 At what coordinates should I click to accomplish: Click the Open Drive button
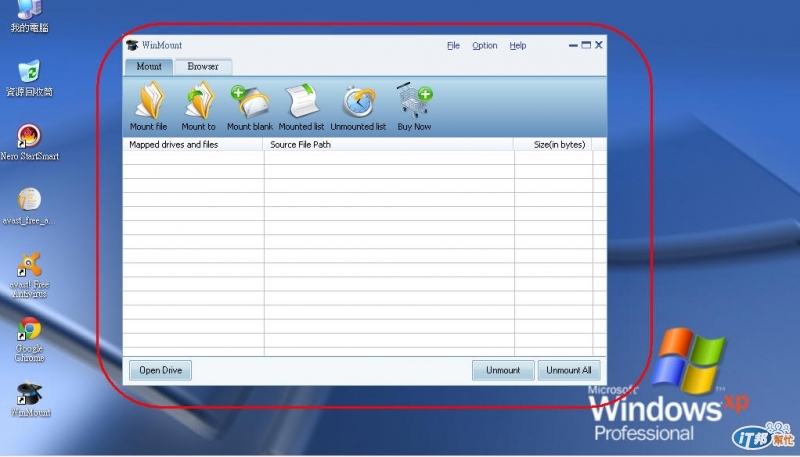(x=160, y=370)
